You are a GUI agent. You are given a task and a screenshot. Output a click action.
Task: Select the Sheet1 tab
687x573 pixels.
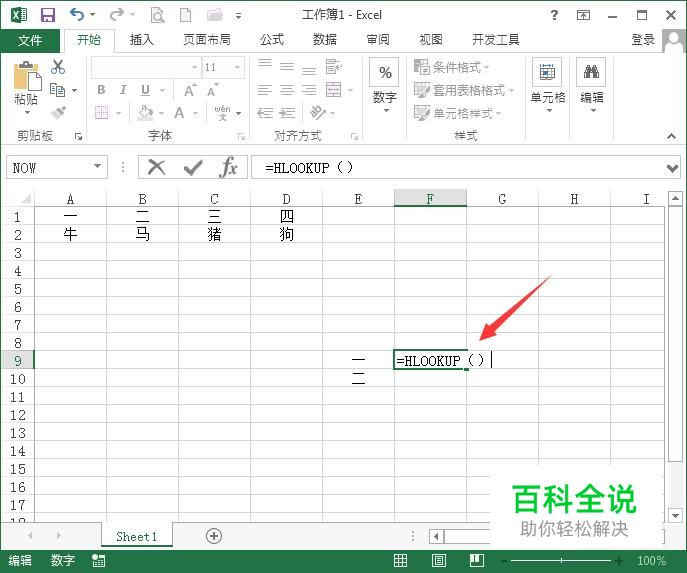click(137, 536)
